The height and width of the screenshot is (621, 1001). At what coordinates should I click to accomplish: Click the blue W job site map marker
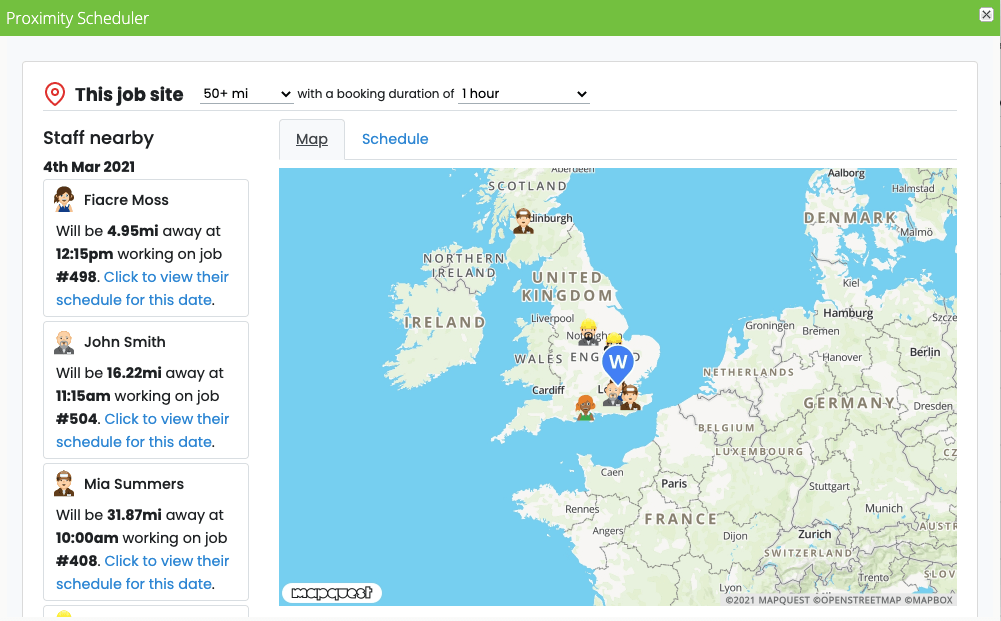click(x=617, y=364)
